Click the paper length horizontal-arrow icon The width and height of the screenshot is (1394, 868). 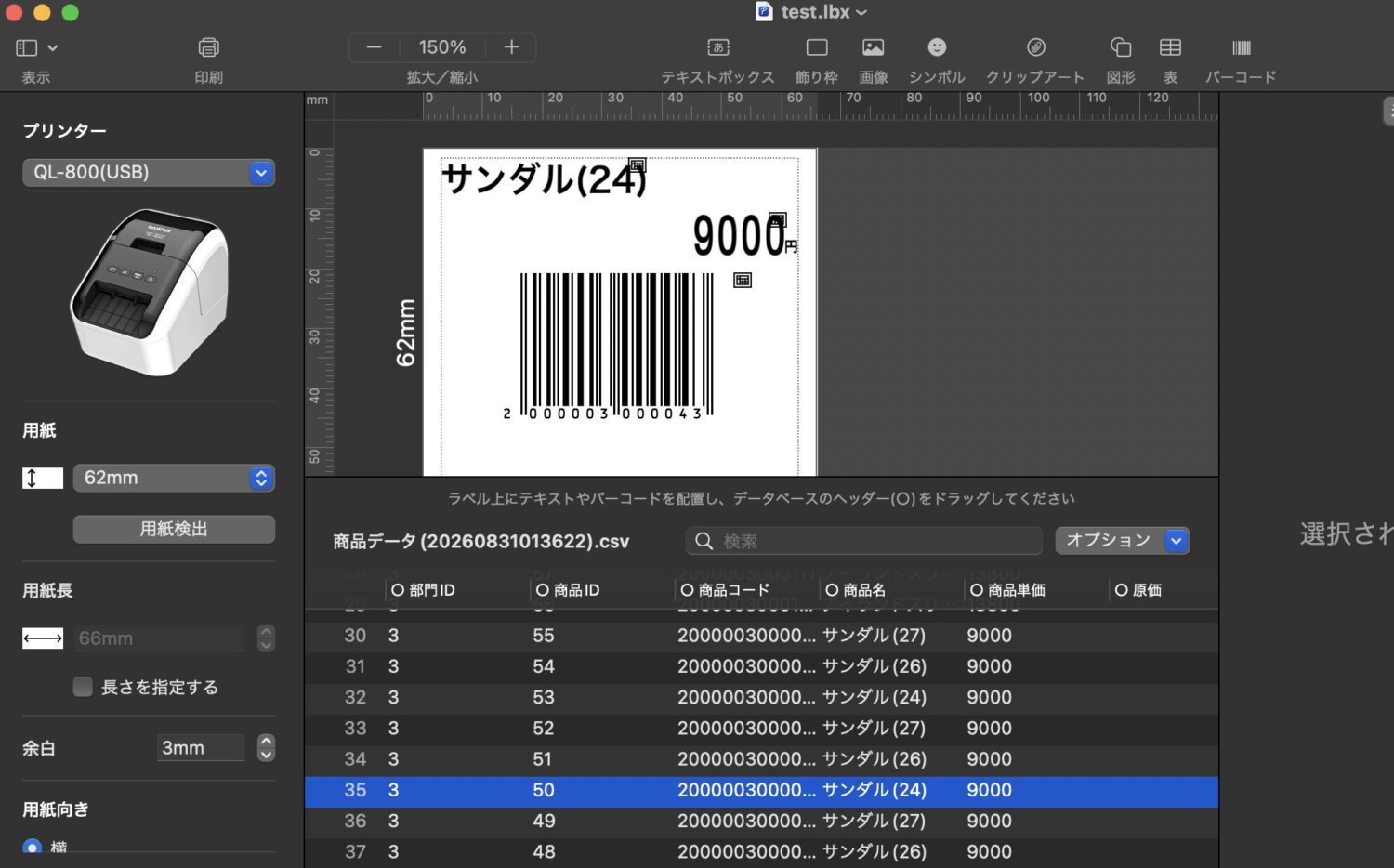click(43, 638)
